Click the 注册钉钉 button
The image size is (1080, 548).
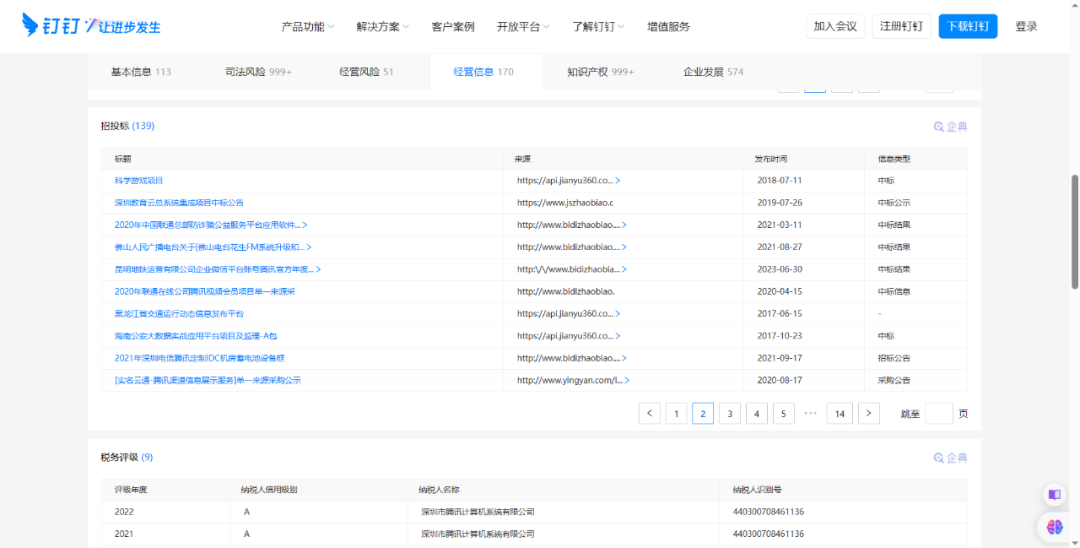(902, 26)
